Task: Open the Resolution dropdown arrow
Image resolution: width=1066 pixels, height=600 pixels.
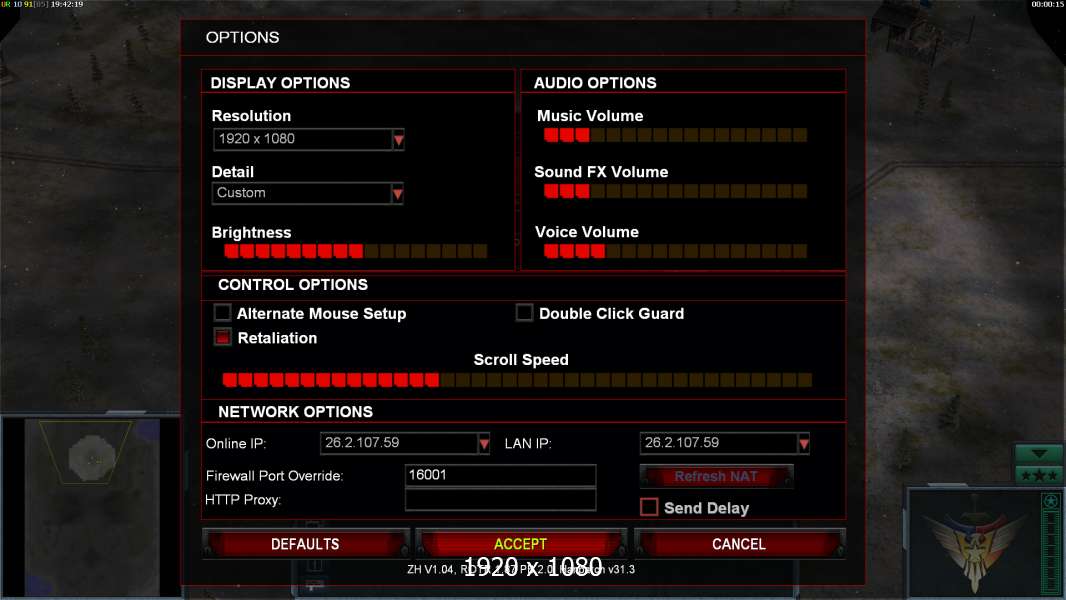Action: 398,139
